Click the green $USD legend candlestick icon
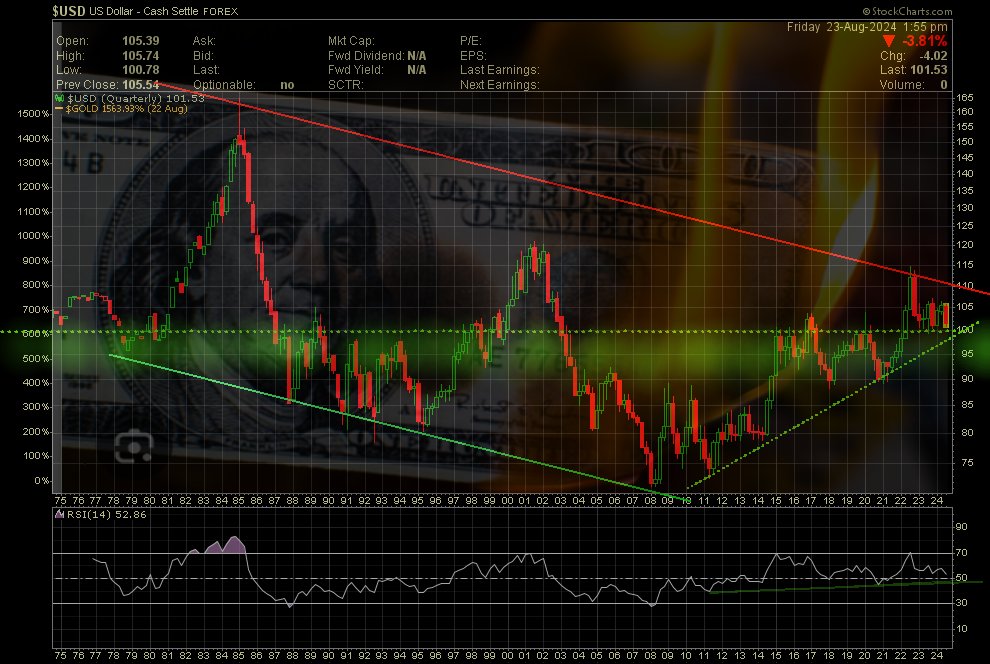This screenshot has height=664, width=990. point(59,98)
